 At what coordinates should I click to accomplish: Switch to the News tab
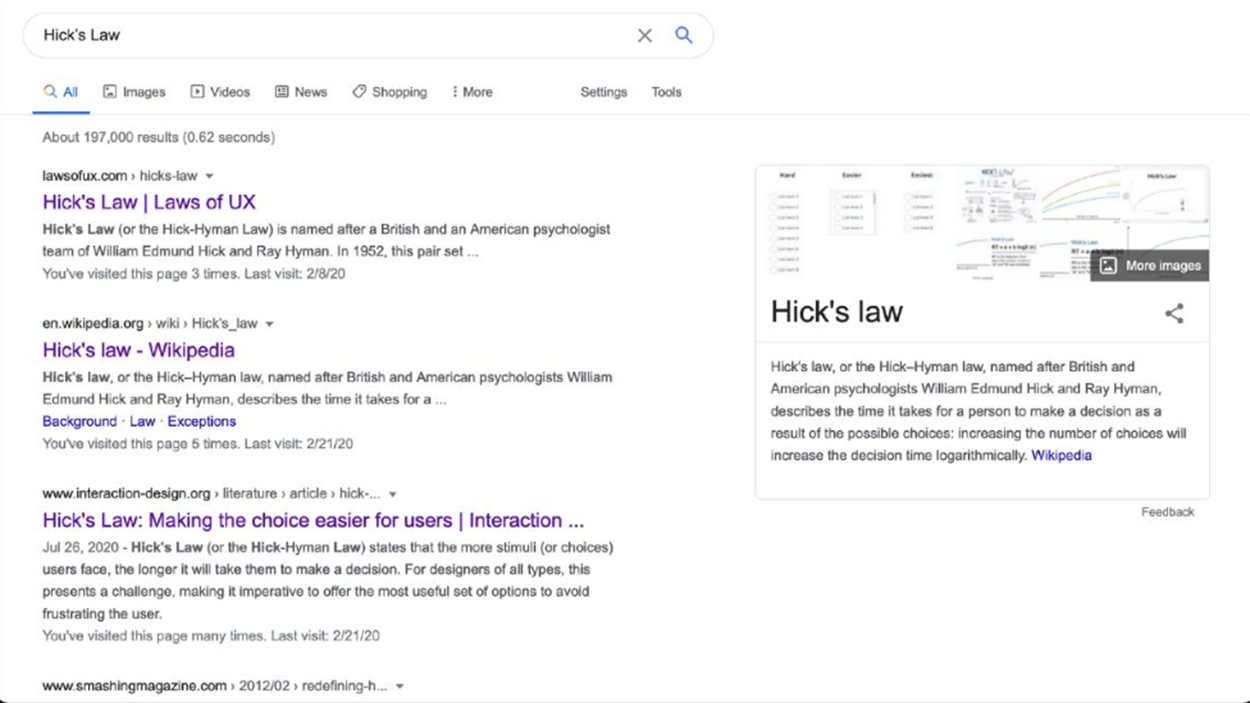(301, 92)
